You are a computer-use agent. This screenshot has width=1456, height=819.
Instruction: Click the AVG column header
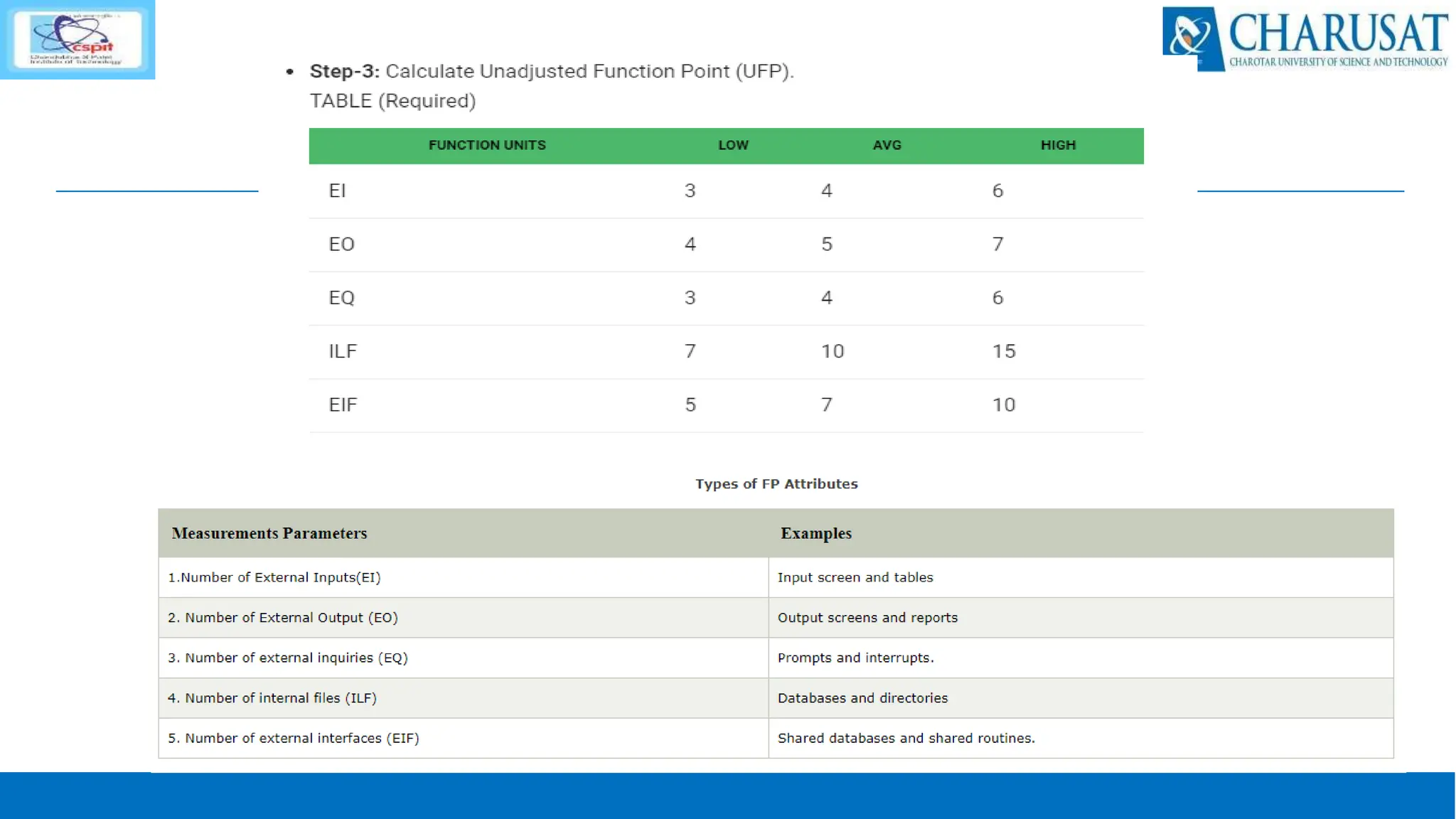(887, 145)
